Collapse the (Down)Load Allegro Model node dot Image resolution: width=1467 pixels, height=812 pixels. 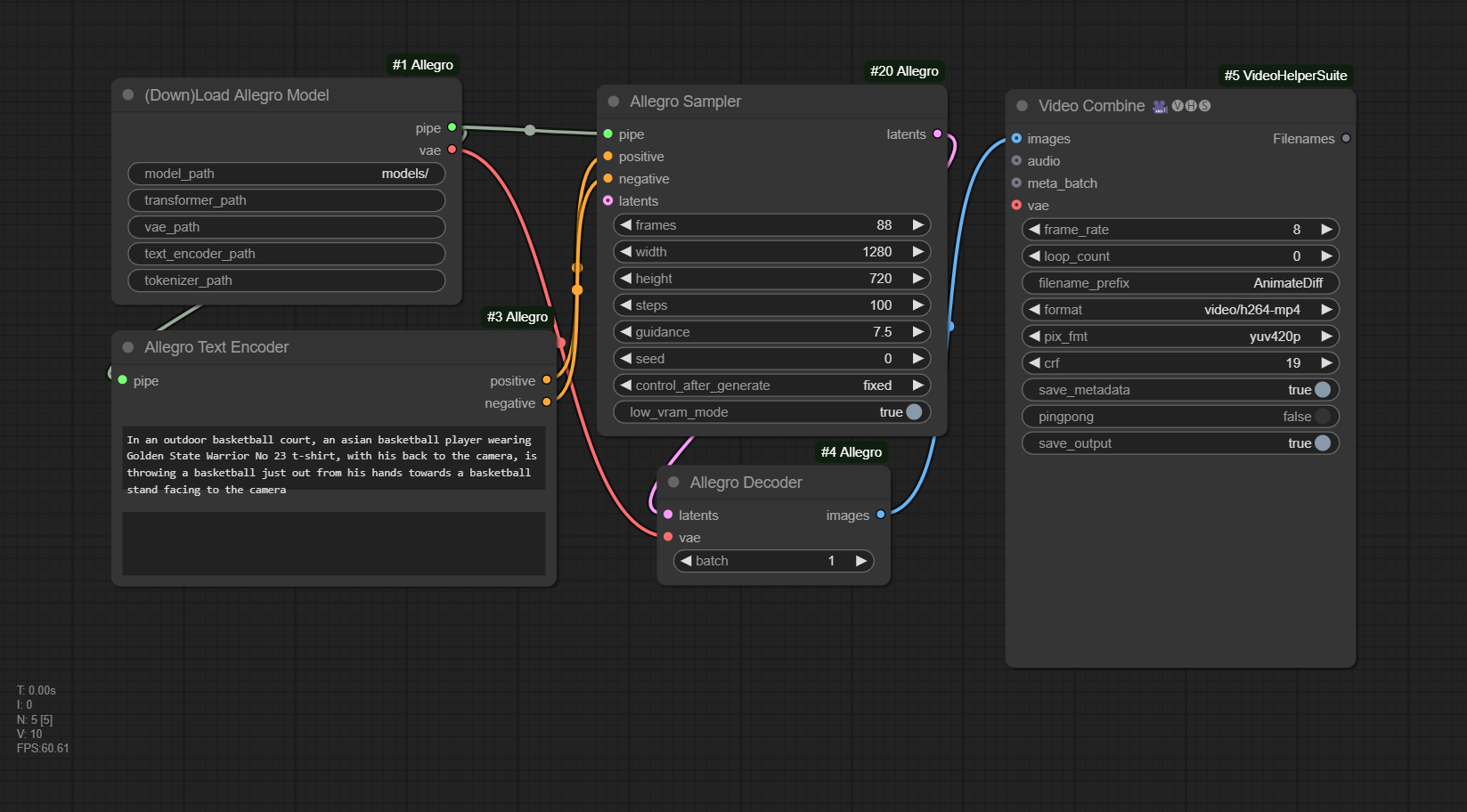point(128,95)
